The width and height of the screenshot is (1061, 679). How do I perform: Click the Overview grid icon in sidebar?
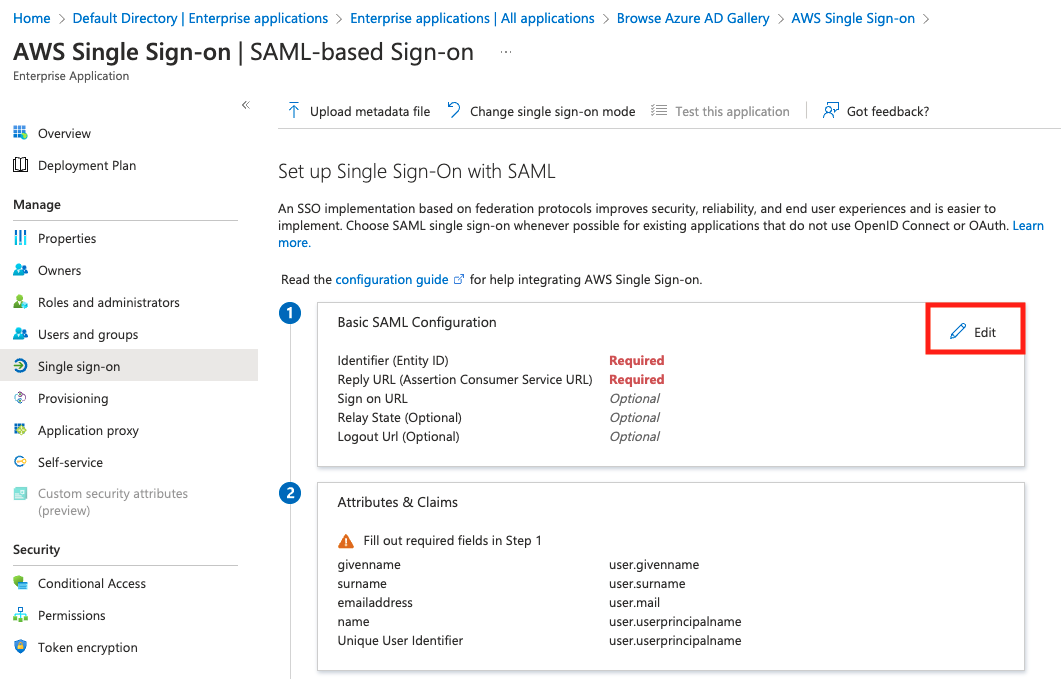pyautogui.click(x=20, y=133)
